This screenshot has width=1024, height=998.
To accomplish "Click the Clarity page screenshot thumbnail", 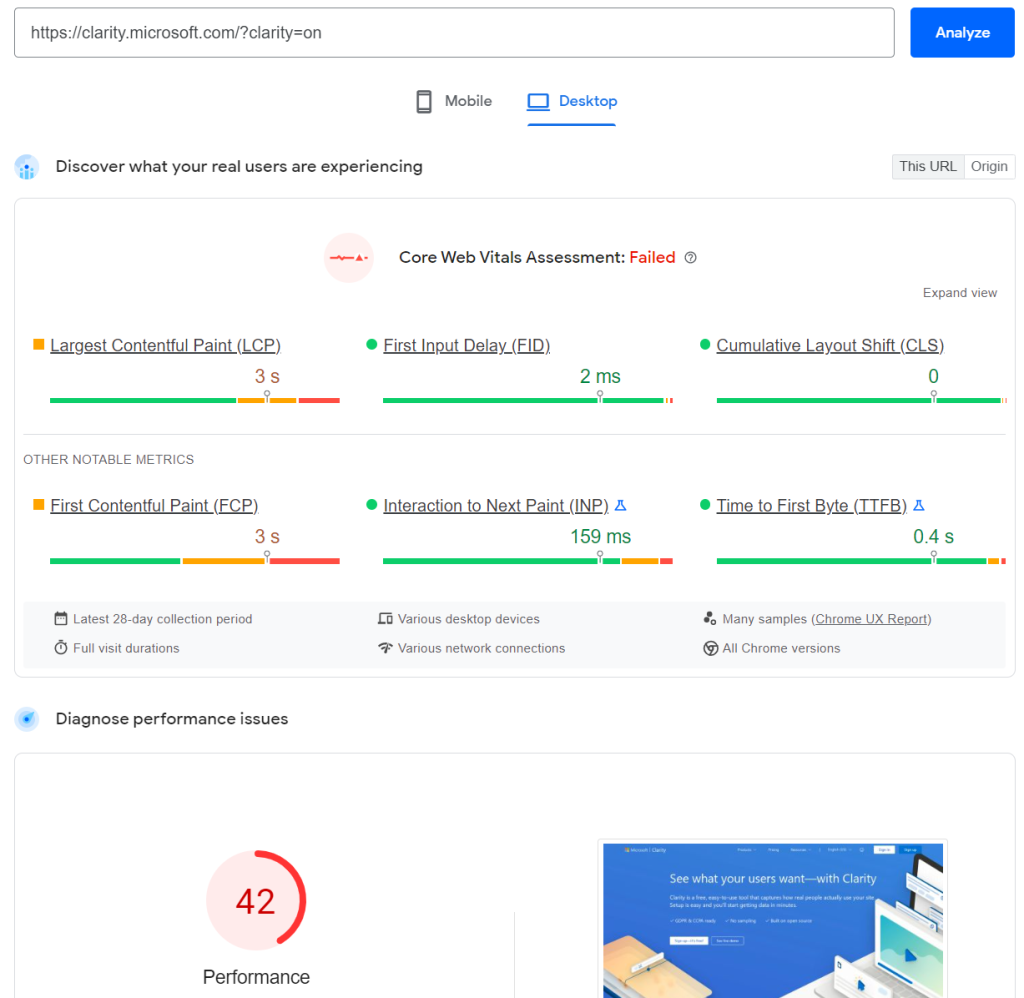I will (x=773, y=920).
